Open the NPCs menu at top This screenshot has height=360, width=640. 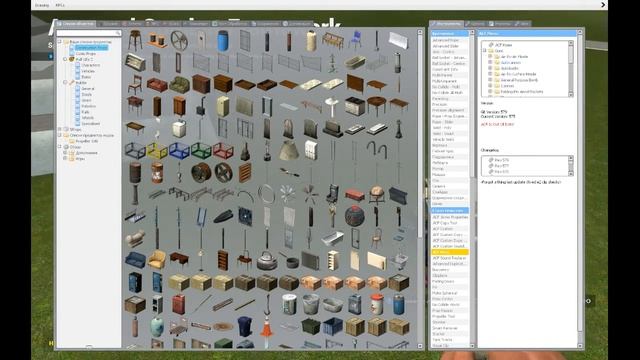tap(60, 5)
